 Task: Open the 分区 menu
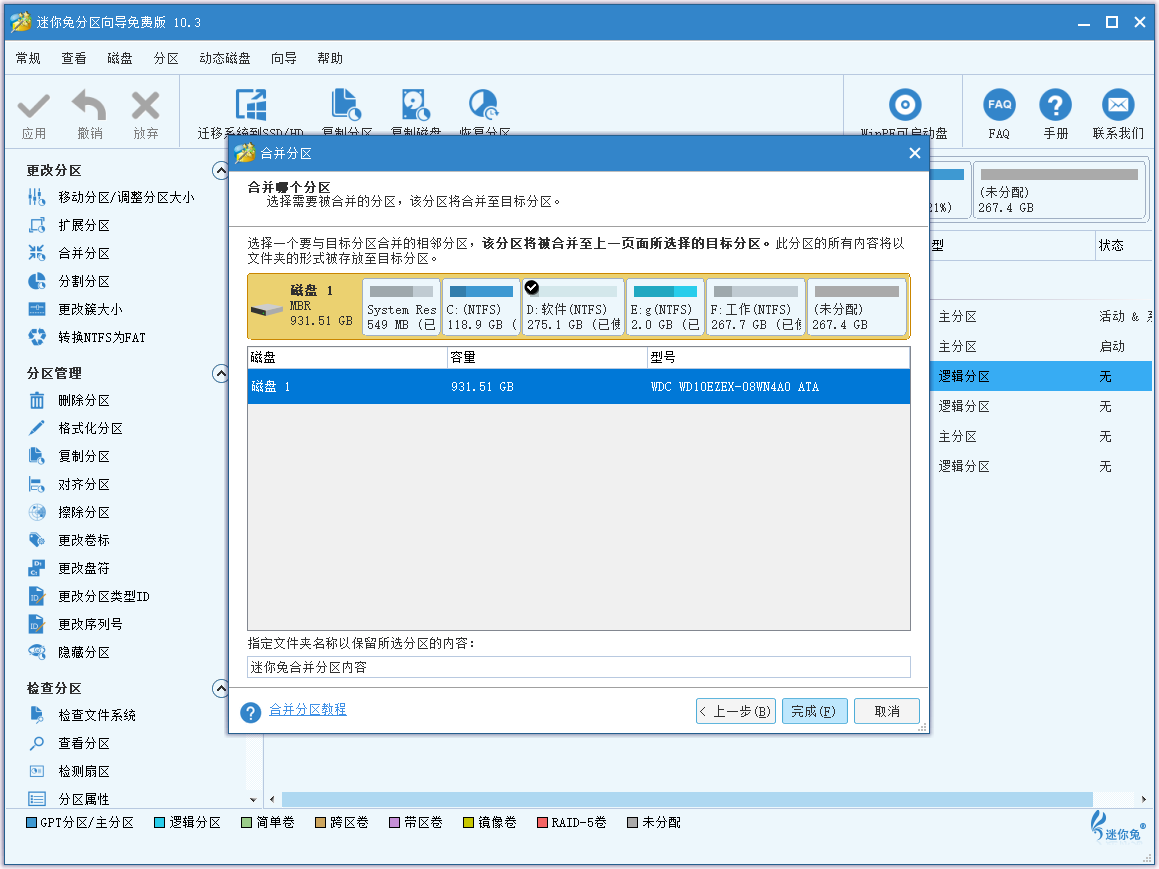pos(166,58)
